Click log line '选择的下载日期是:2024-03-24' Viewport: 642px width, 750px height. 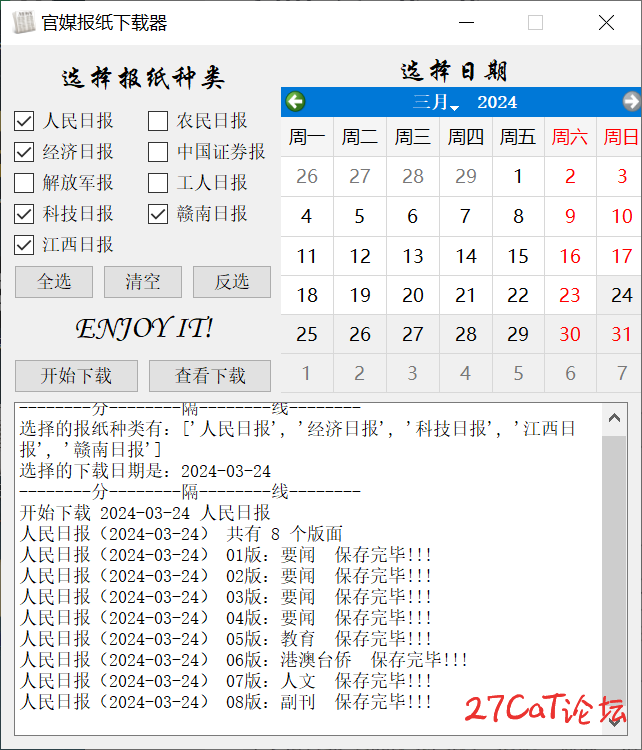click(145, 471)
